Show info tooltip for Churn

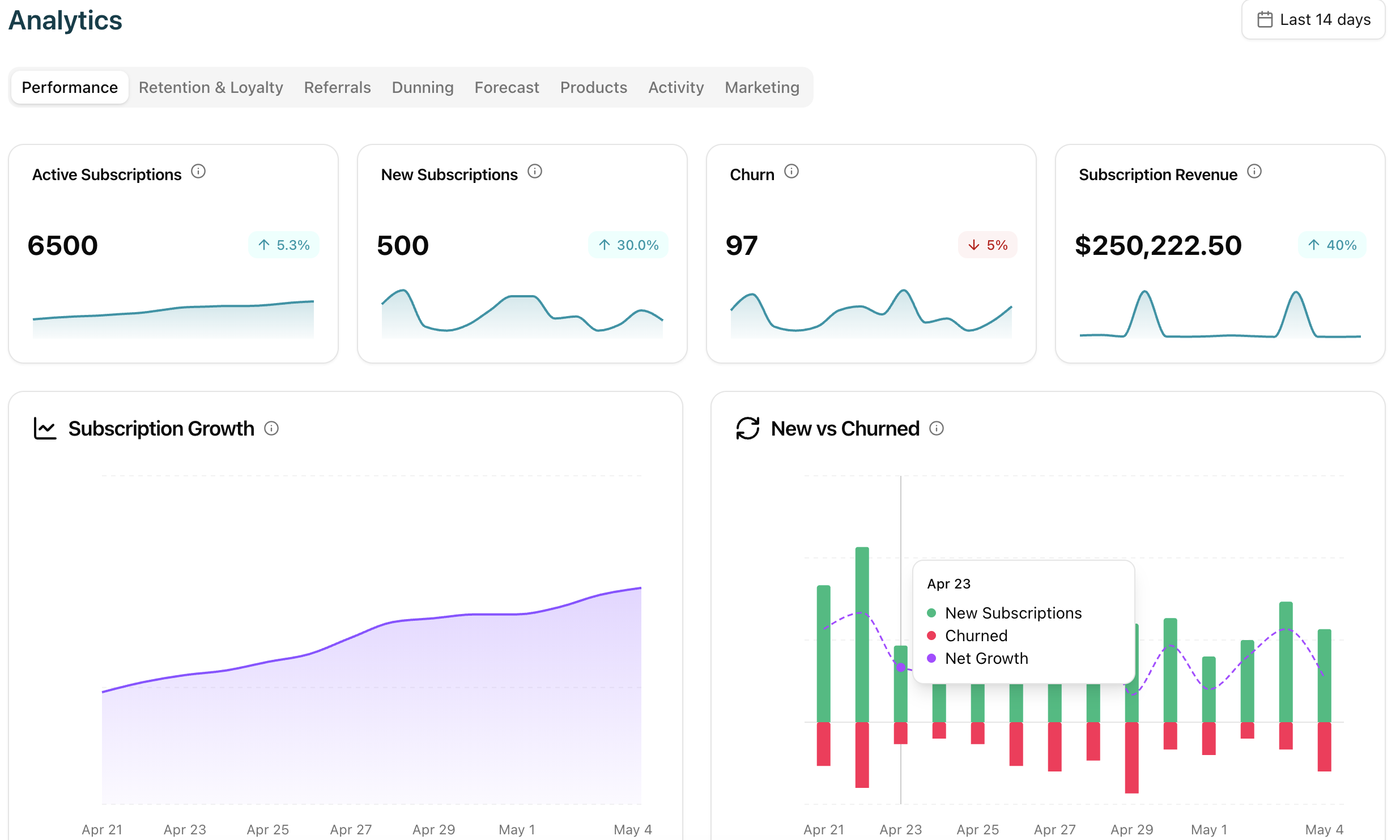(x=792, y=171)
